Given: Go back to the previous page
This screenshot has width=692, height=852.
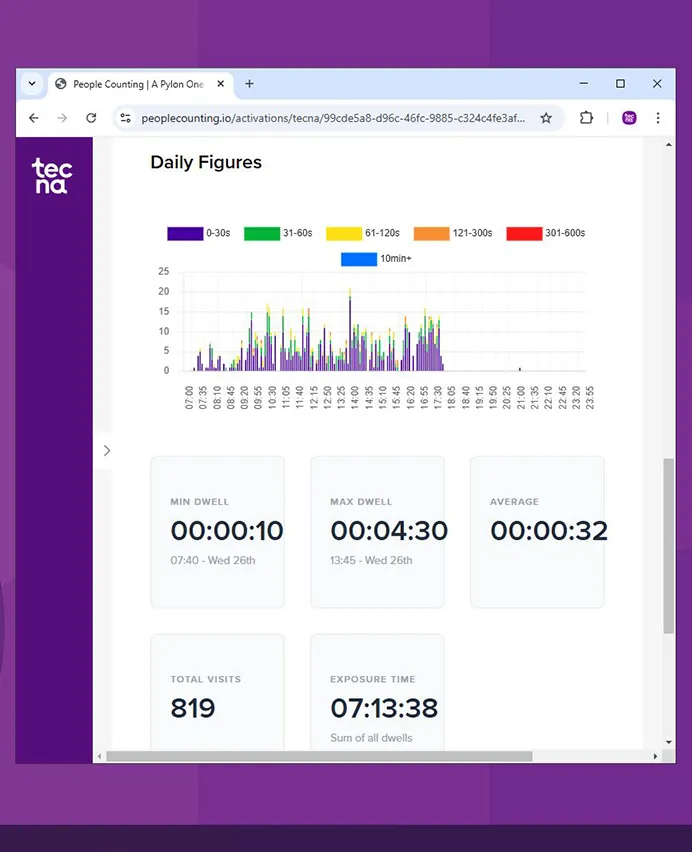Looking at the screenshot, I should point(33,118).
